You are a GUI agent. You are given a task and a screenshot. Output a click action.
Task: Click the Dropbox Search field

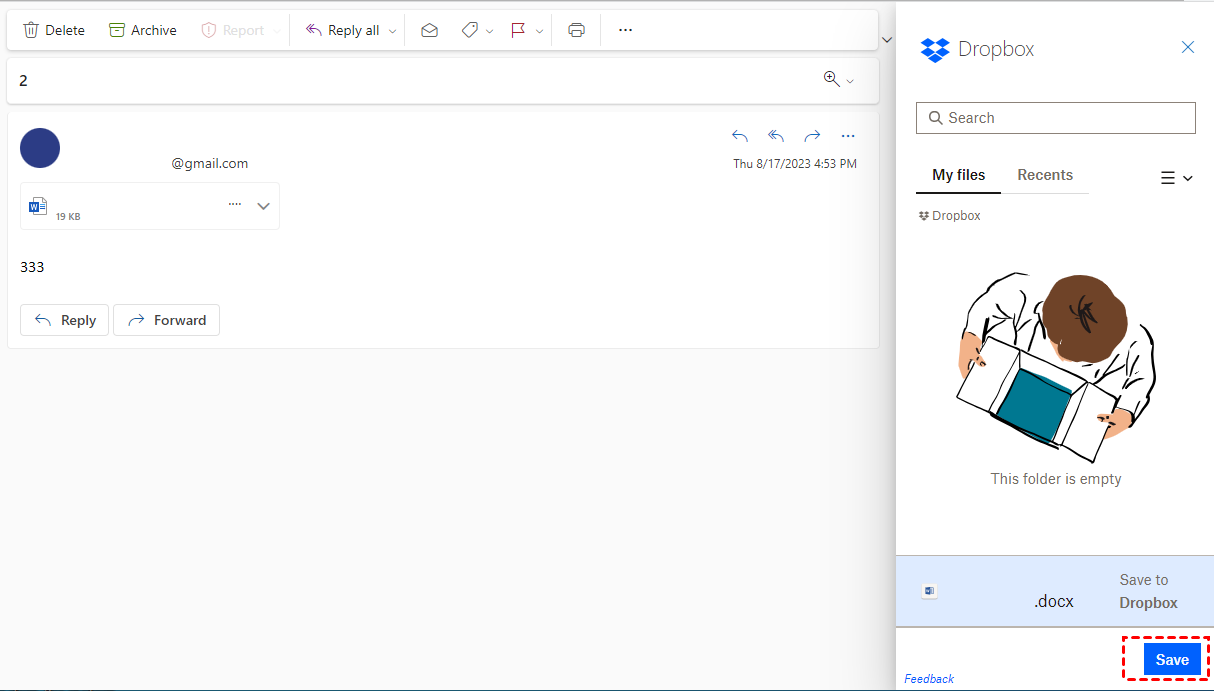point(1056,118)
